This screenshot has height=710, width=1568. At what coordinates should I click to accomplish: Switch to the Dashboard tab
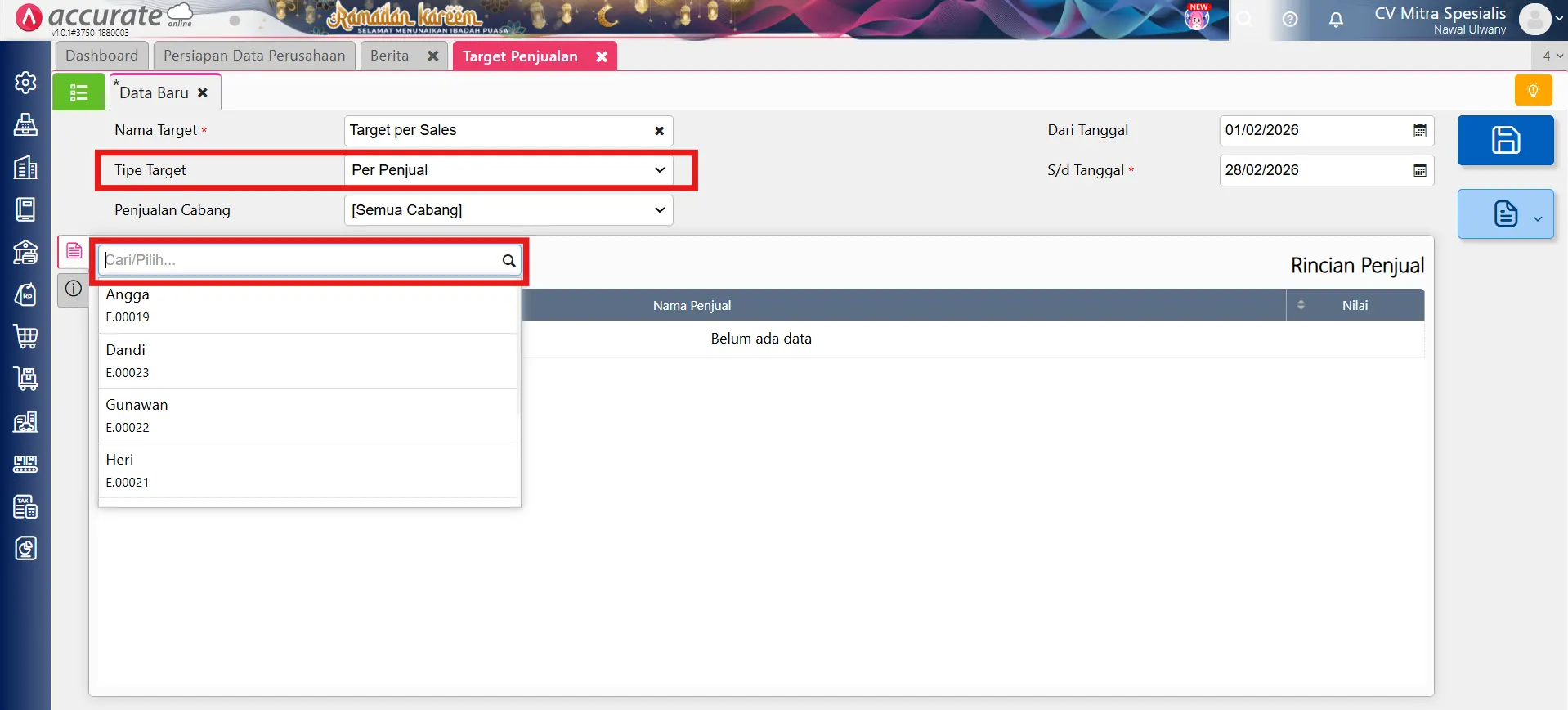102,56
